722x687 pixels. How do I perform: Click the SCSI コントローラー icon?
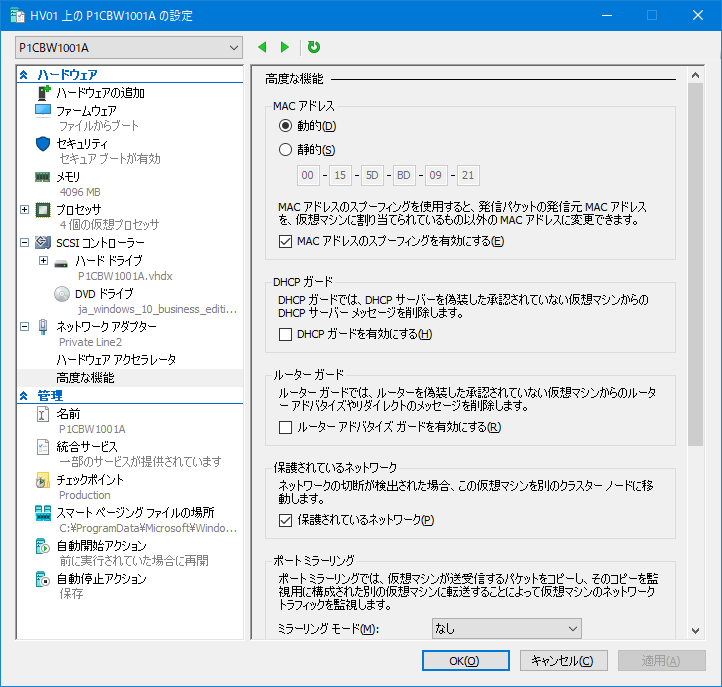(x=43, y=242)
